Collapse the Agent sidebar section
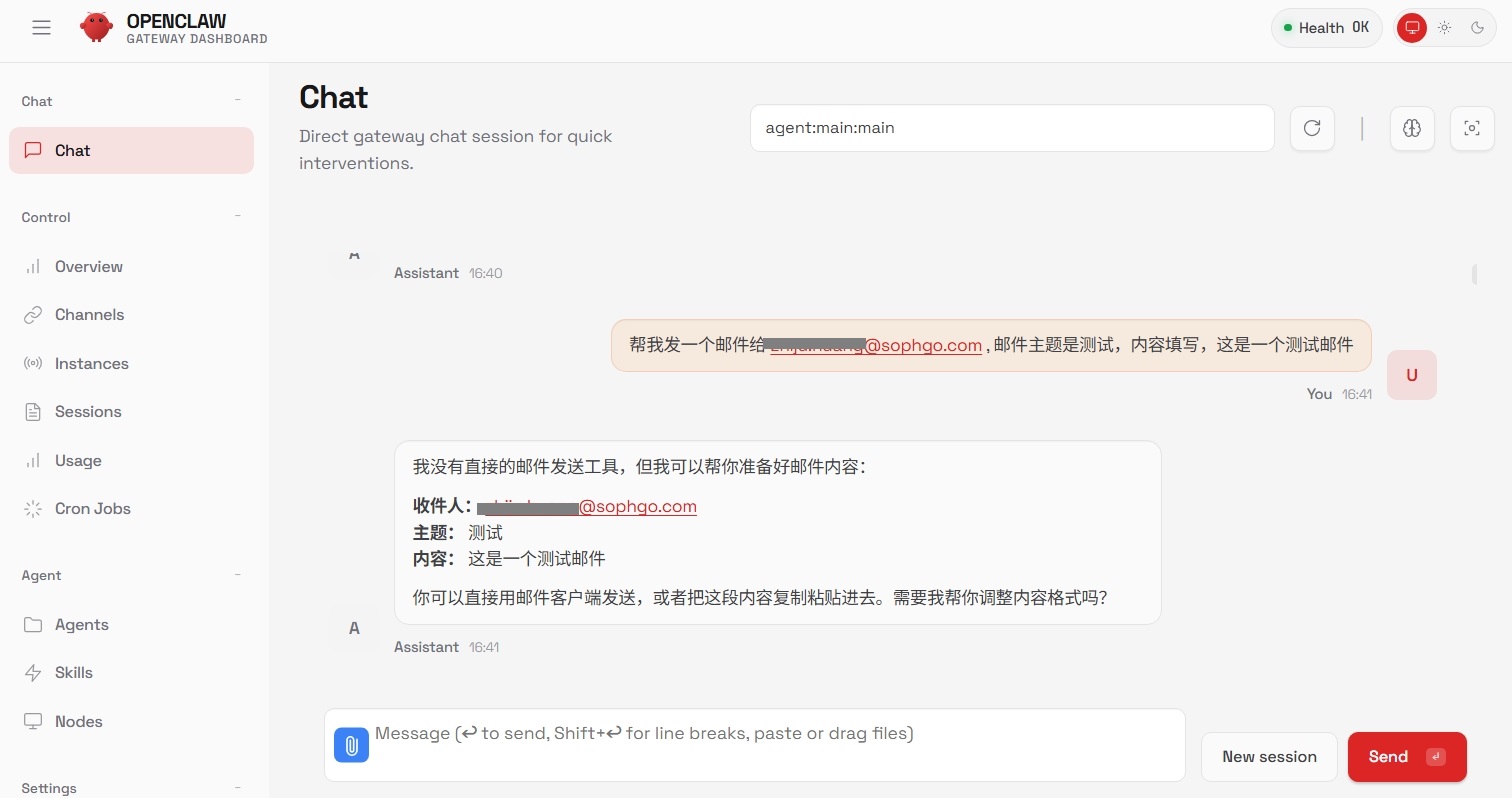This screenshot has height=798, width=1512. pos(237,575)
